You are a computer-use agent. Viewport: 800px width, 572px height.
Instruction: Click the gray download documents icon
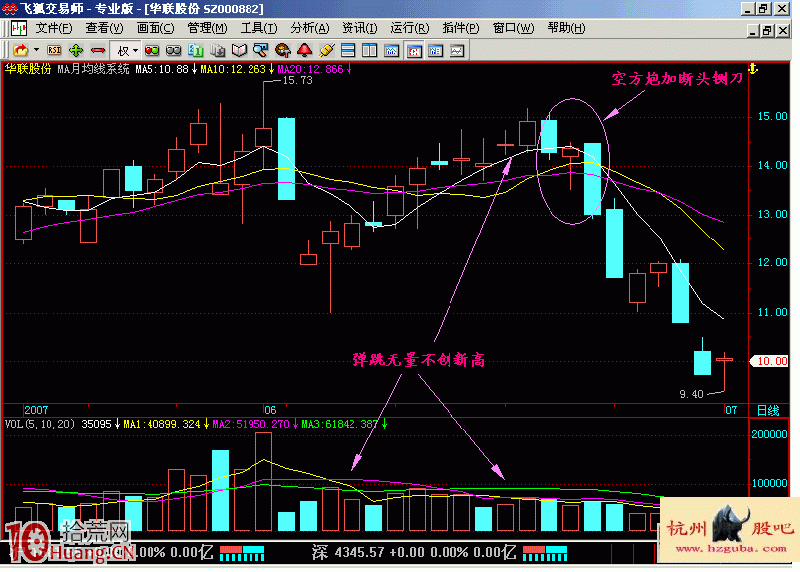(x=218, y=51)
